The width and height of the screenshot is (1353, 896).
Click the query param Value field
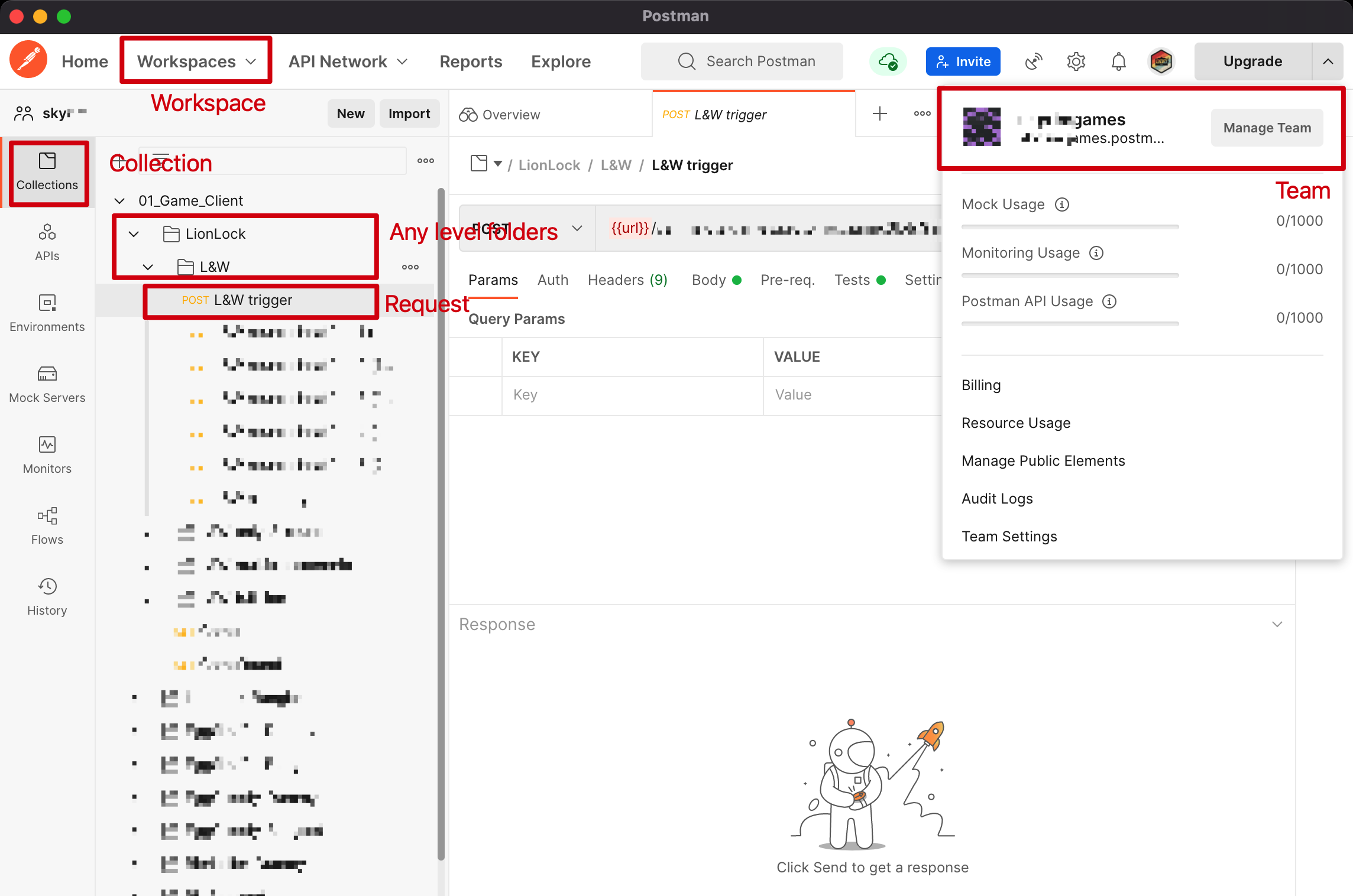(853, 395)
